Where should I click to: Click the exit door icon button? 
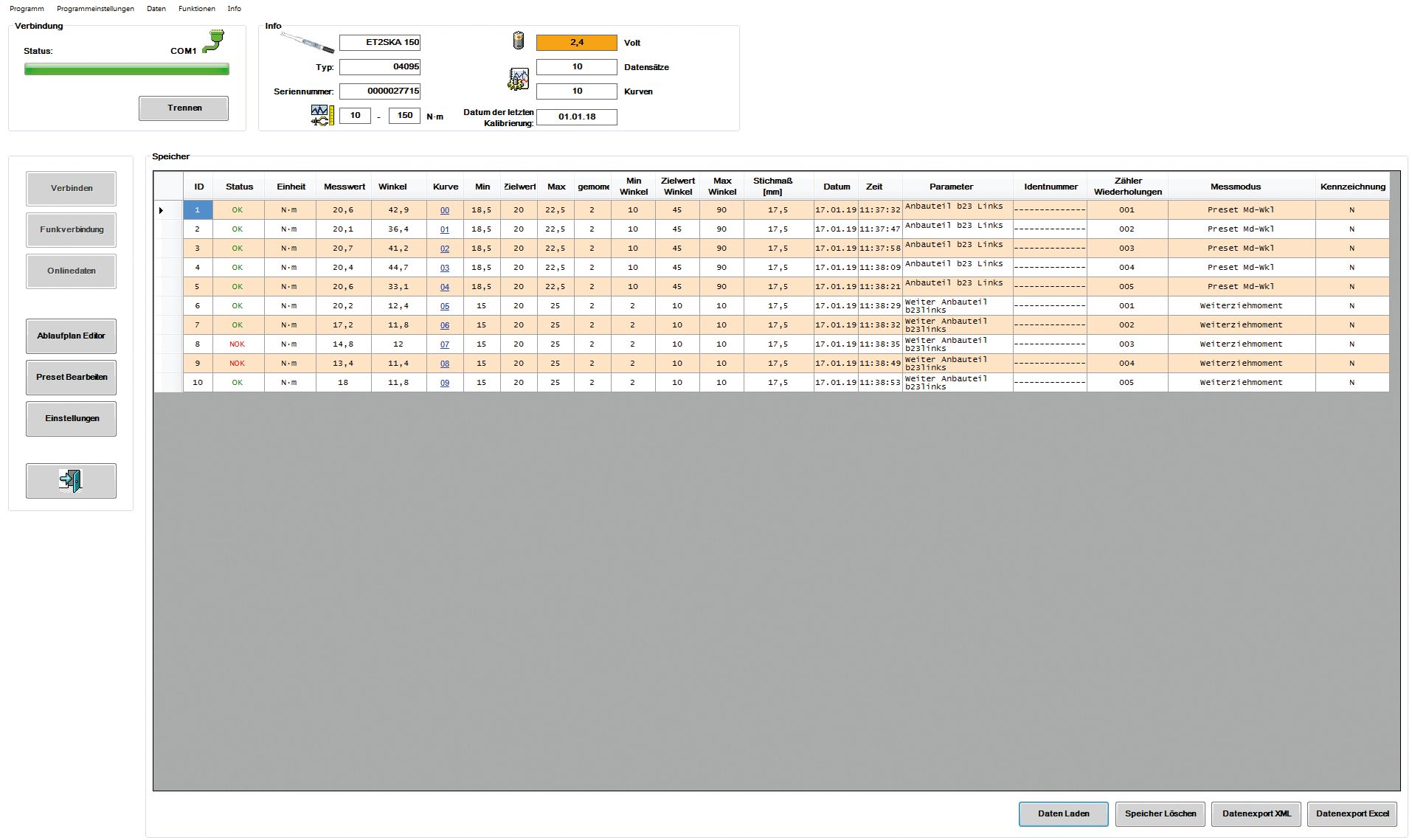coord(71,481)
